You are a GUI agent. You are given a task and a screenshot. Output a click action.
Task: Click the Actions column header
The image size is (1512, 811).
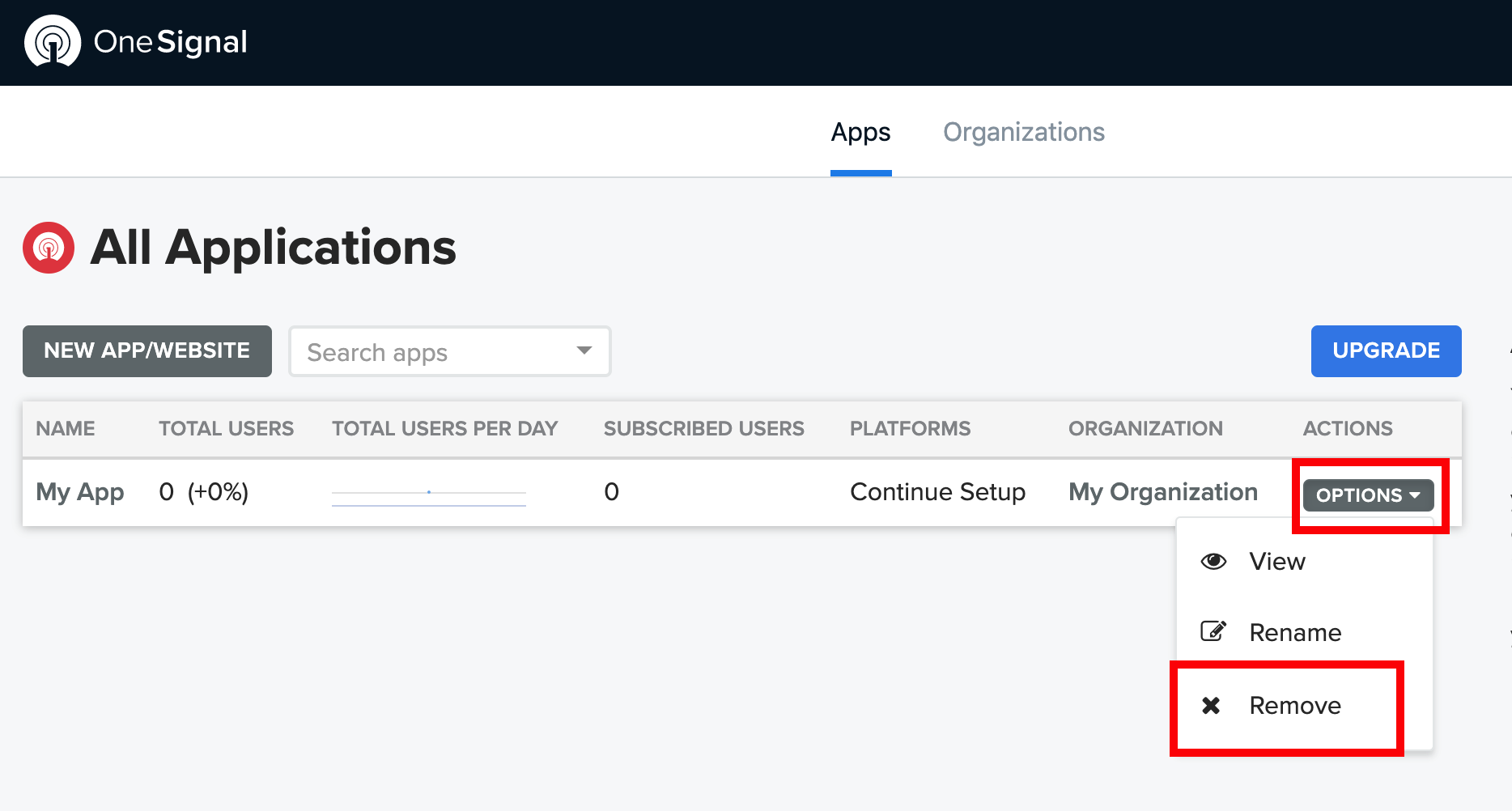(x=1348, y=428)
